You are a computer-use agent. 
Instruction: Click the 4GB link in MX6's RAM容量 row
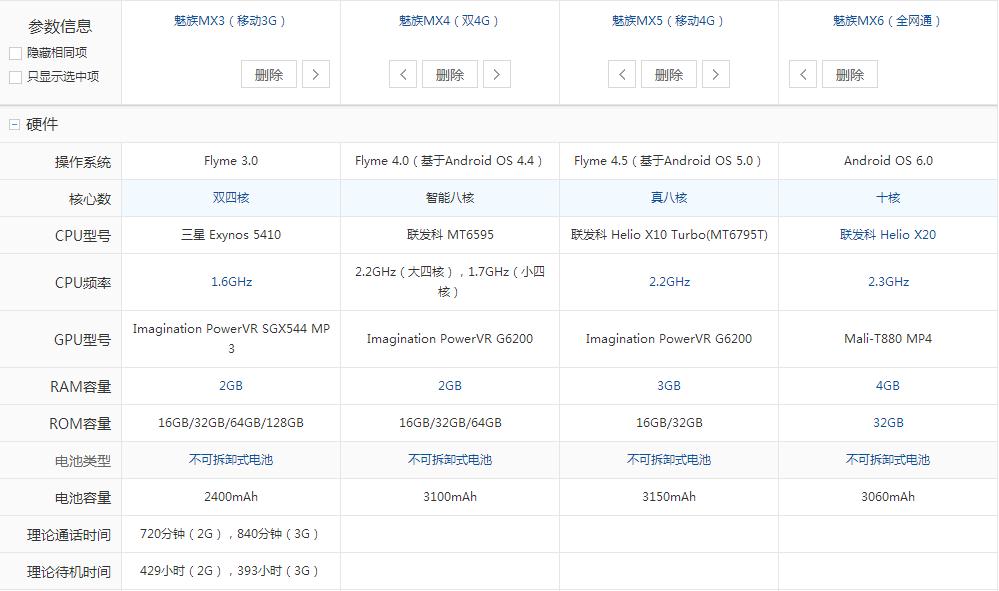pos(888,385)
